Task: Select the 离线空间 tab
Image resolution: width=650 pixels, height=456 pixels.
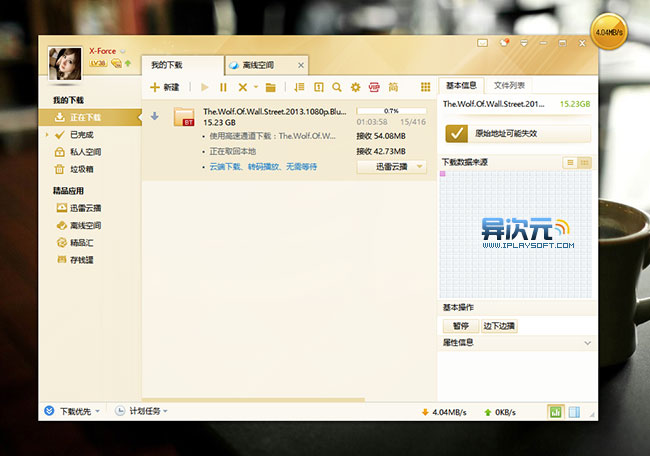Action: coord(266,65)
